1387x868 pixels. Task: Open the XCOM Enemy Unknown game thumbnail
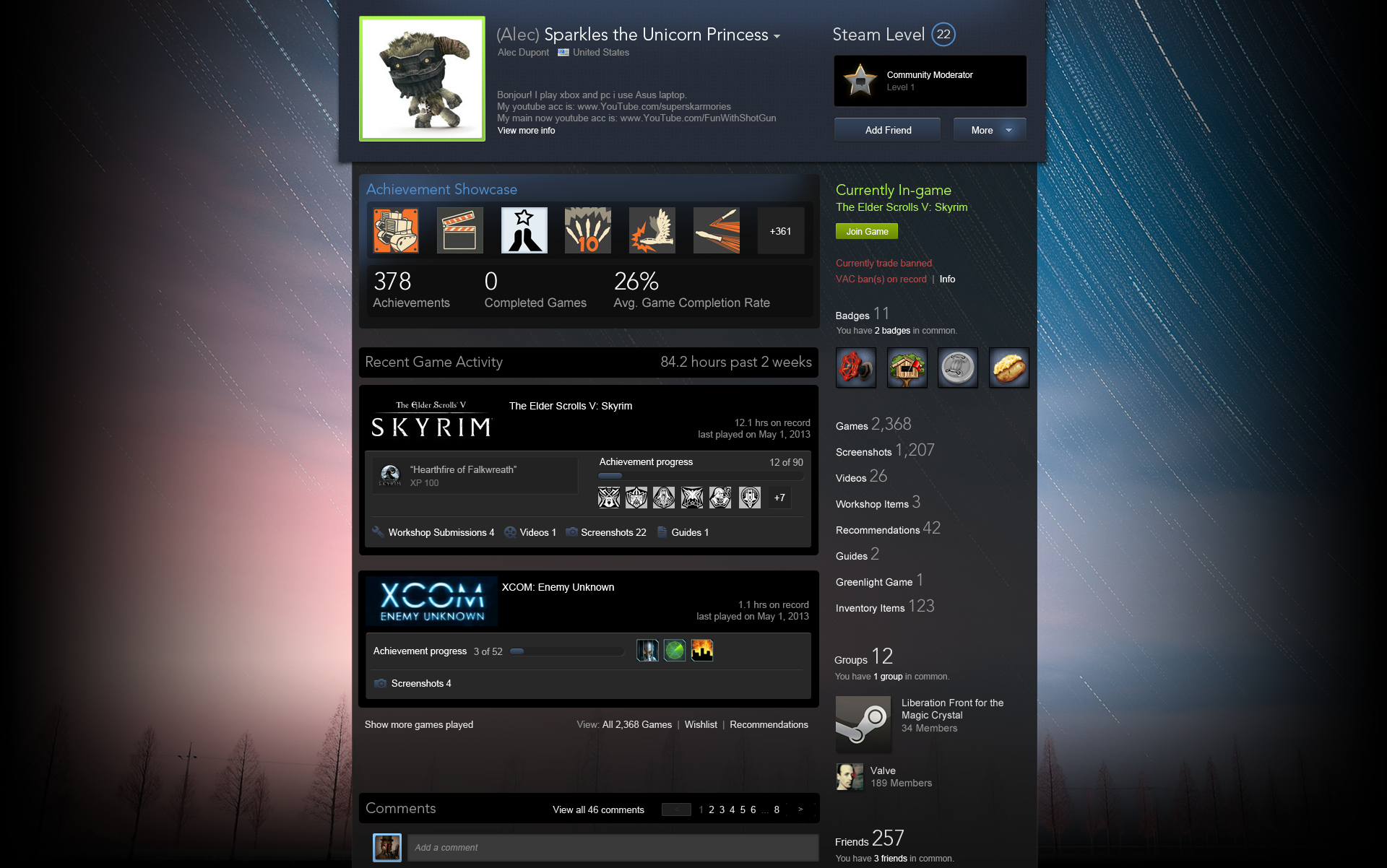(x=432, y=601)
